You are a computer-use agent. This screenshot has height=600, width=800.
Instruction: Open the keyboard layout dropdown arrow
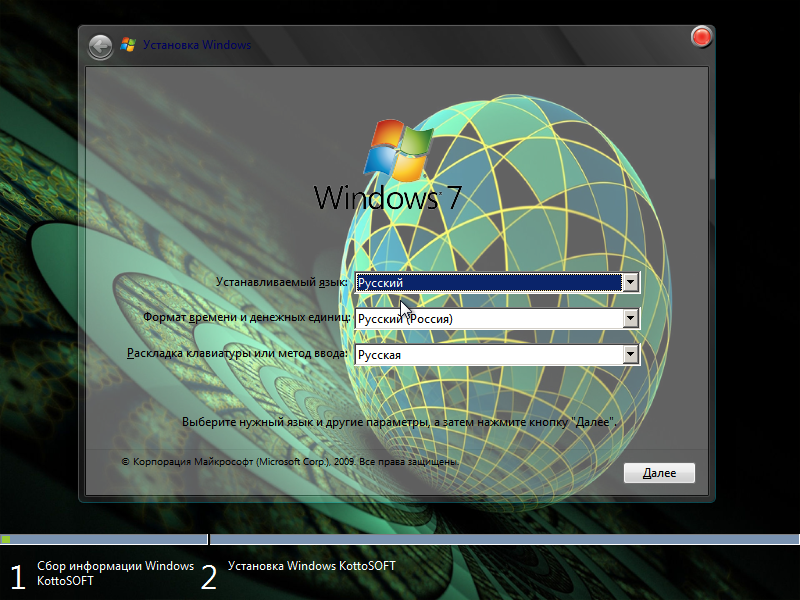click(x=631, y=354)
